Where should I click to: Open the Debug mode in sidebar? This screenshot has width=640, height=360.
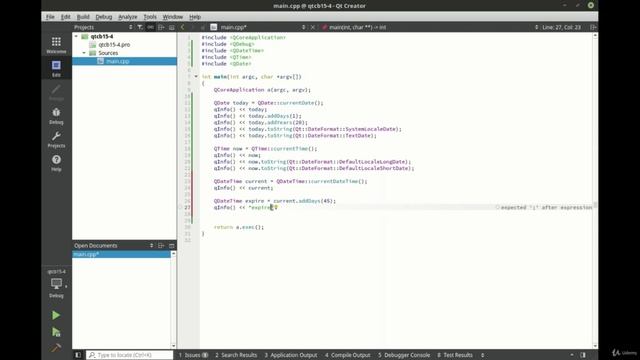click(56, 116)
